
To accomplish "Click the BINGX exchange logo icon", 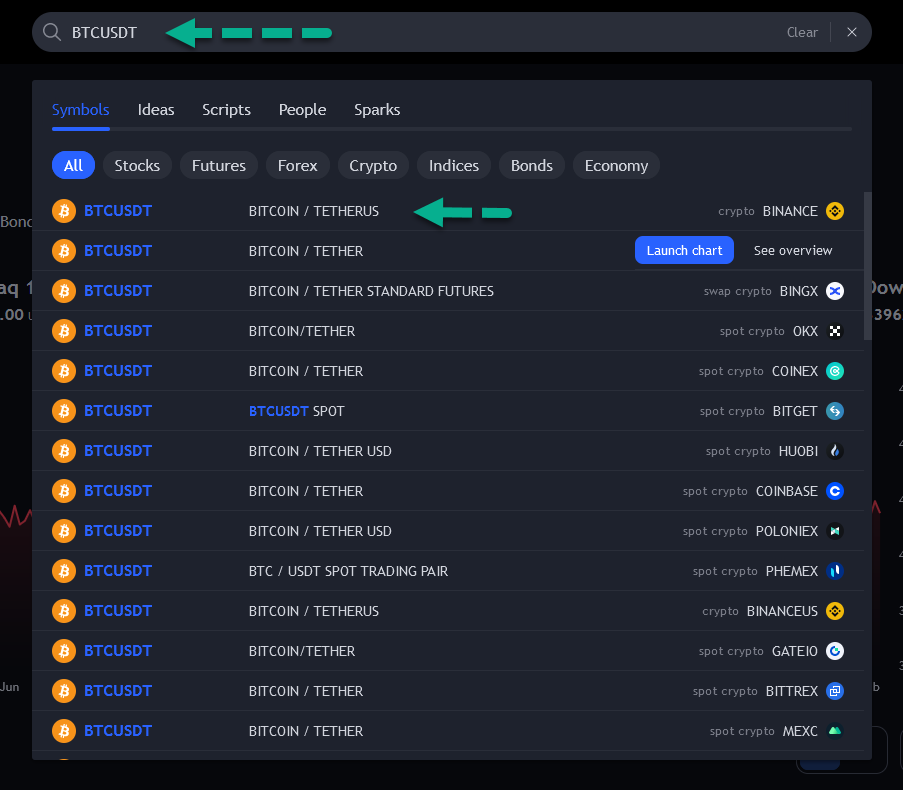I will coord(834,291).
